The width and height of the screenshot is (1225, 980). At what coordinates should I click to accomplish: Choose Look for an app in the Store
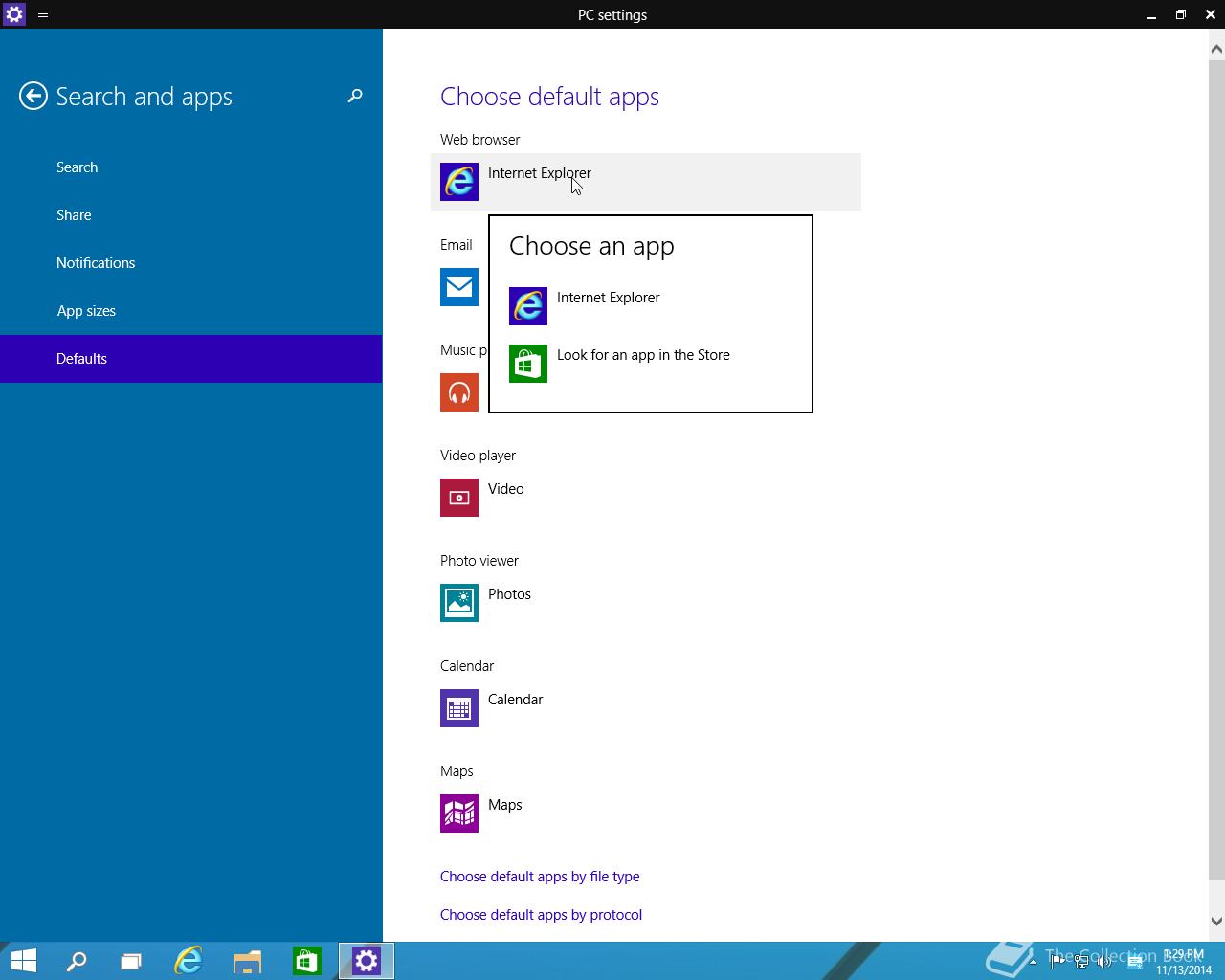point(651,364)
